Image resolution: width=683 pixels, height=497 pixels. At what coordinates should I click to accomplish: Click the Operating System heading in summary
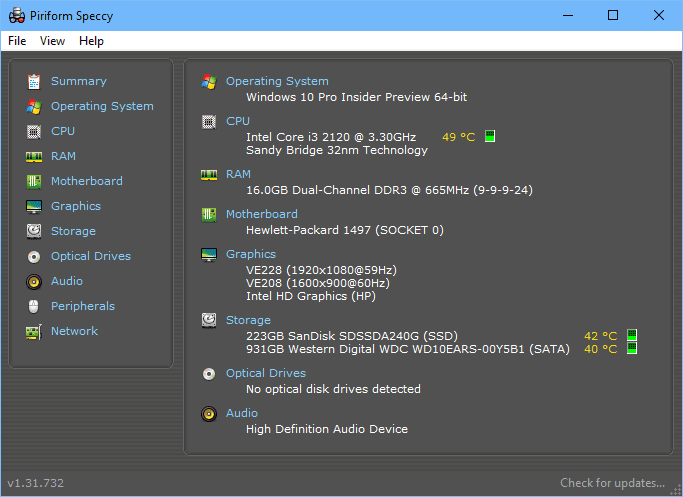click(277, 81)
